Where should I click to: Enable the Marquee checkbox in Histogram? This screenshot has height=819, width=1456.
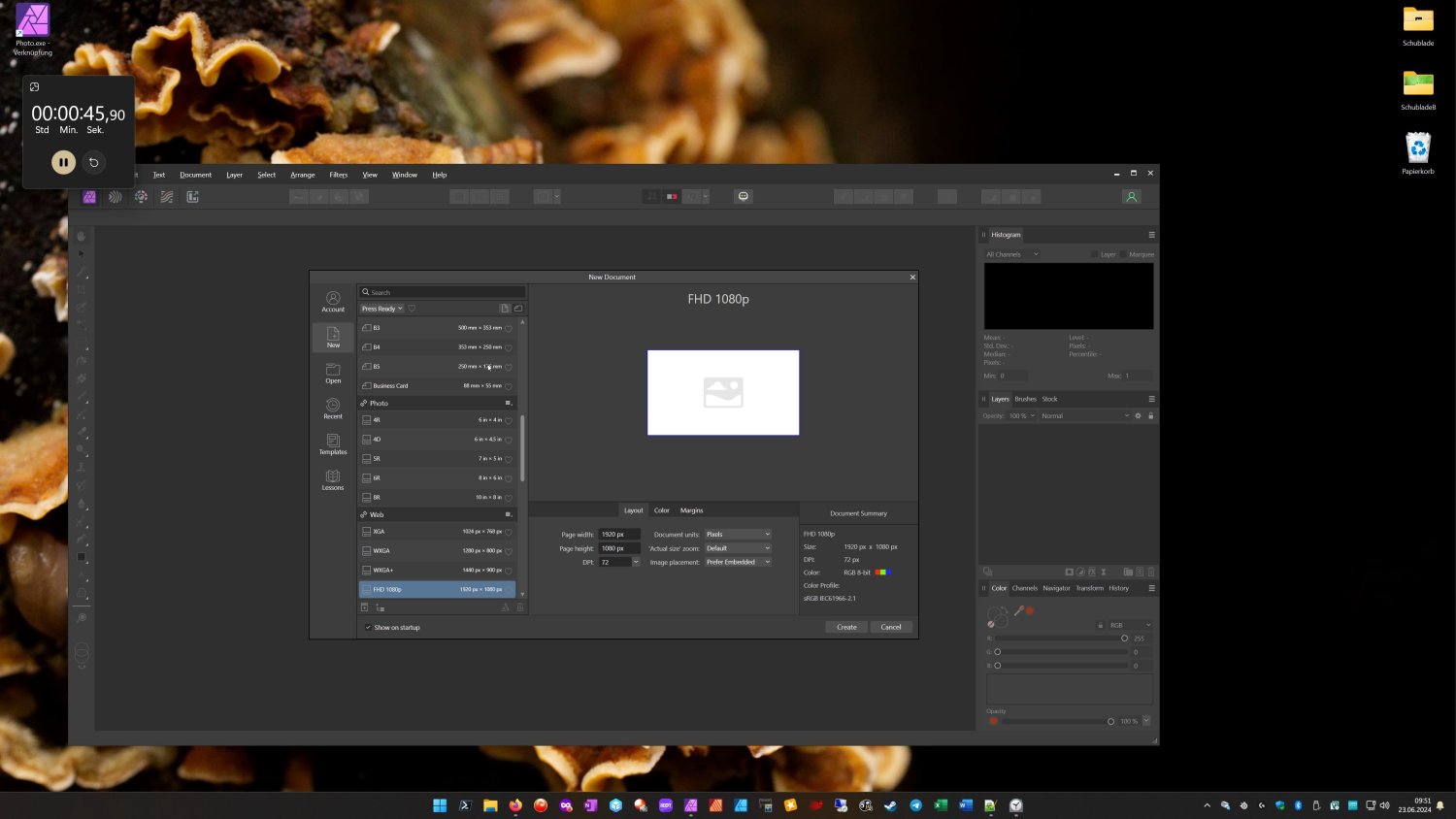pos(1124,254)
